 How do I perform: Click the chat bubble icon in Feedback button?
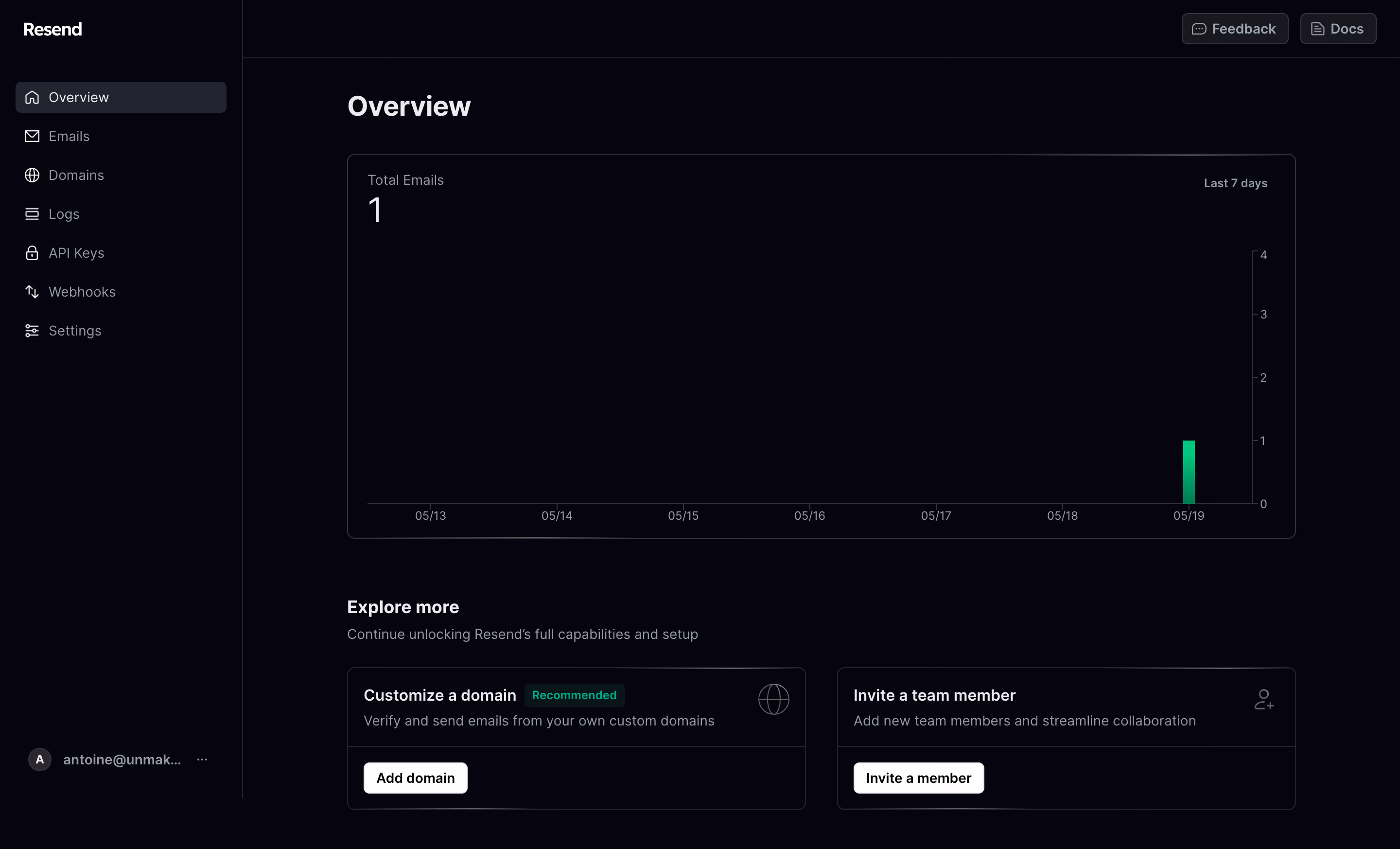[x=1198, y=29]
